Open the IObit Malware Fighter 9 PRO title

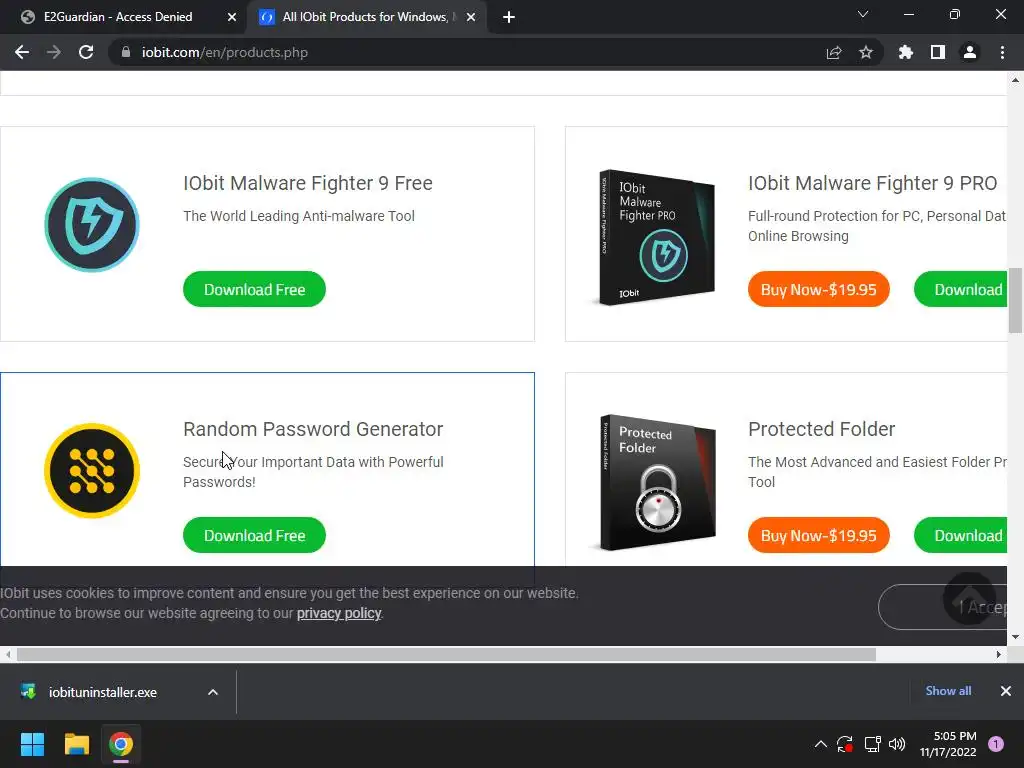point(872,183)
